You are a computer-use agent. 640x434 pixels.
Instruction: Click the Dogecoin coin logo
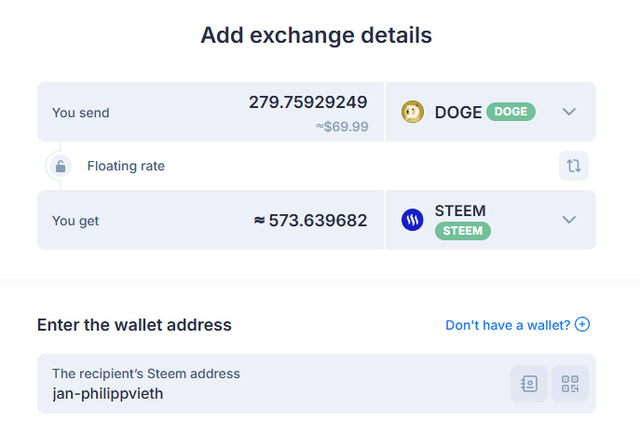tap(413, 112)
